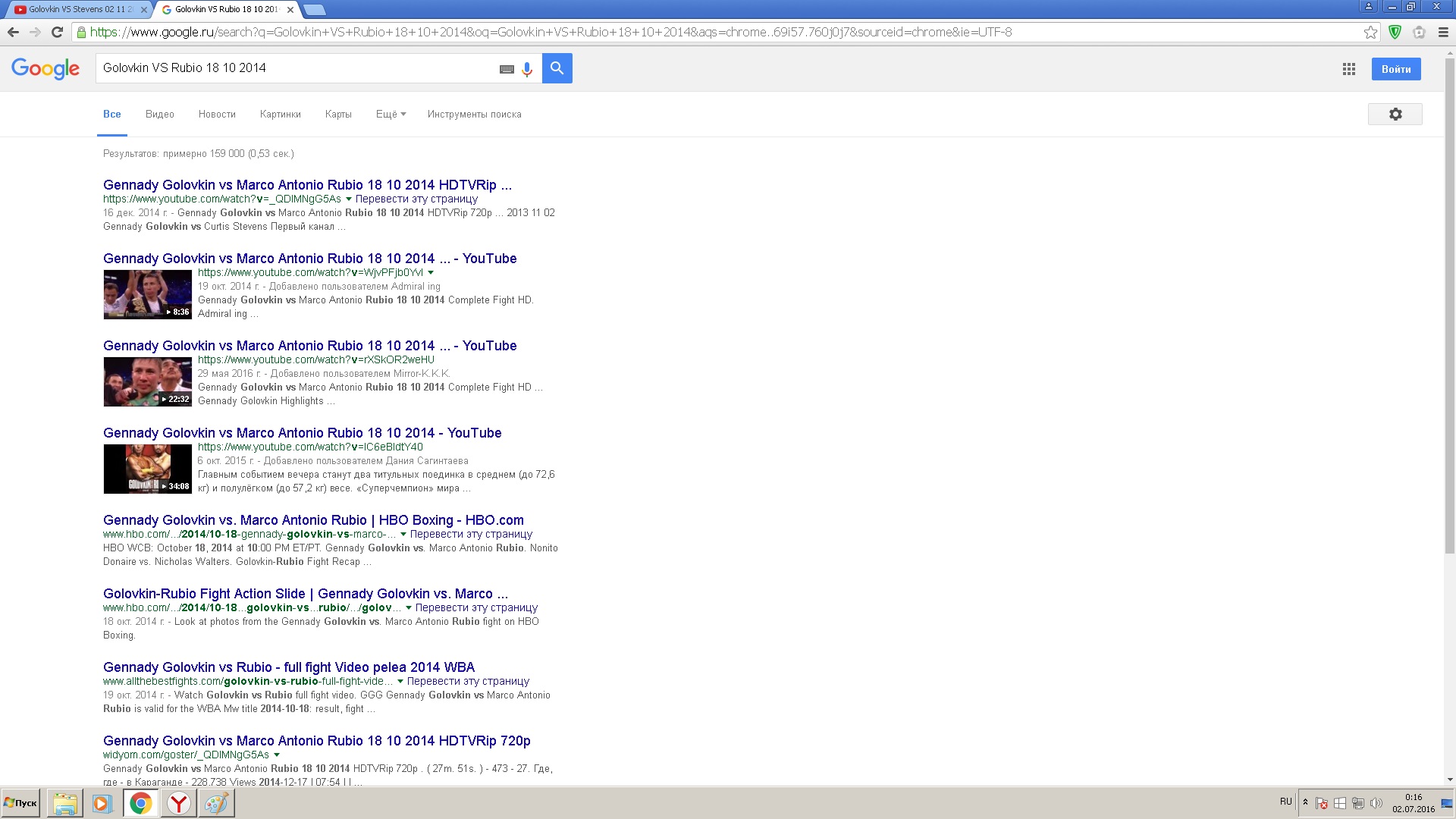The image size is (1456, 819).
Task: Click the browser forward arrow
Action: pos(35,32)
